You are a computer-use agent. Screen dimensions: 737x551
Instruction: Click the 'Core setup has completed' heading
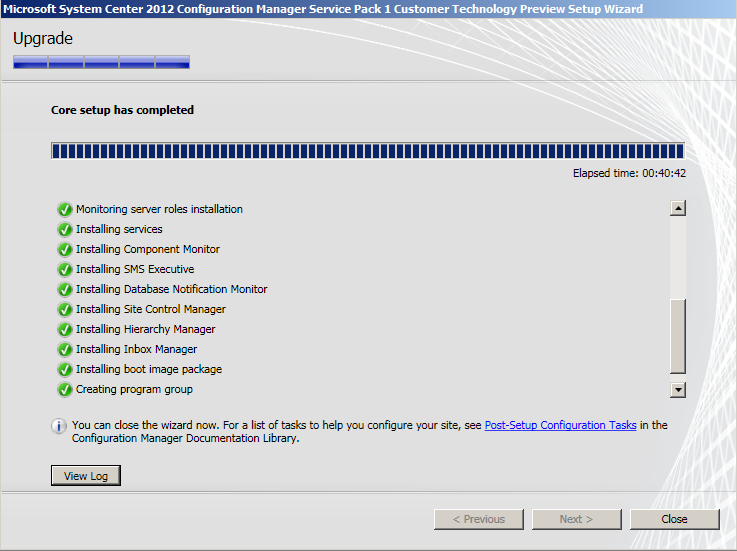click(122, 110)
